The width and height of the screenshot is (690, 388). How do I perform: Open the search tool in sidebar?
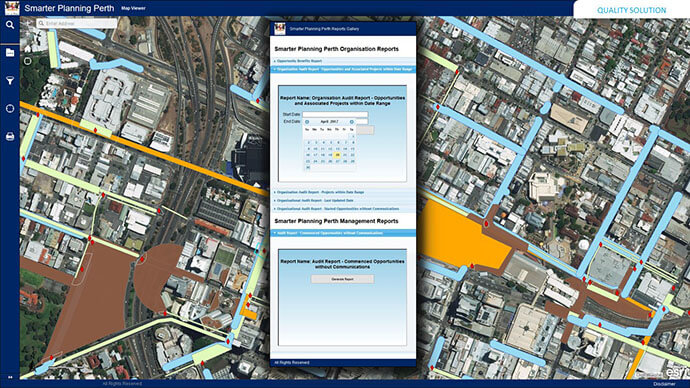(x=10, y=25)
